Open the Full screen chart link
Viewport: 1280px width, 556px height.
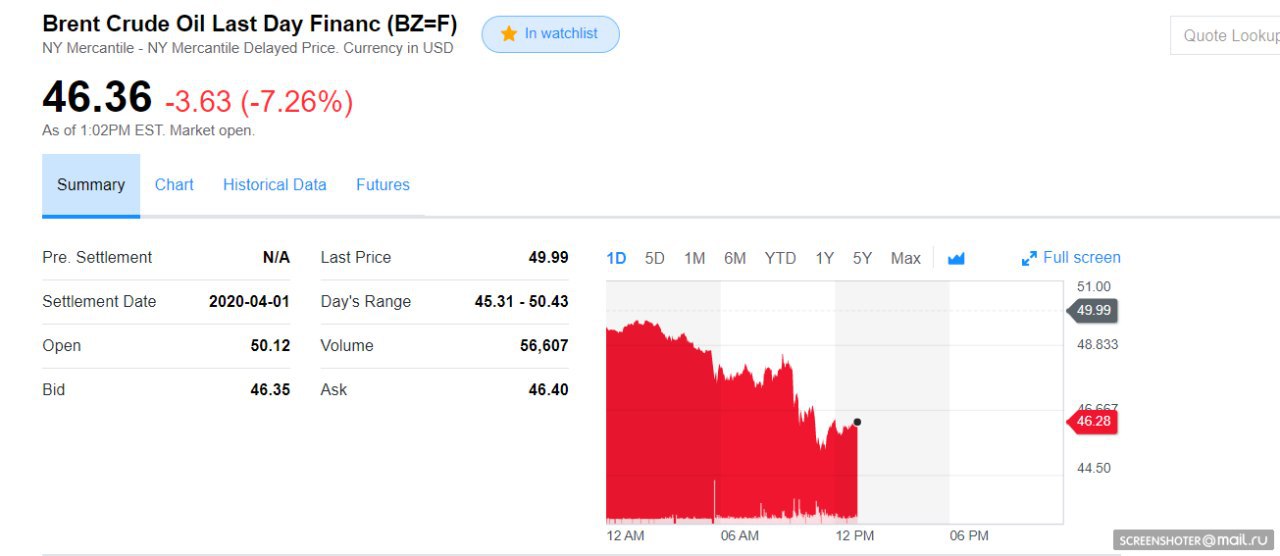click(1071, 258)
